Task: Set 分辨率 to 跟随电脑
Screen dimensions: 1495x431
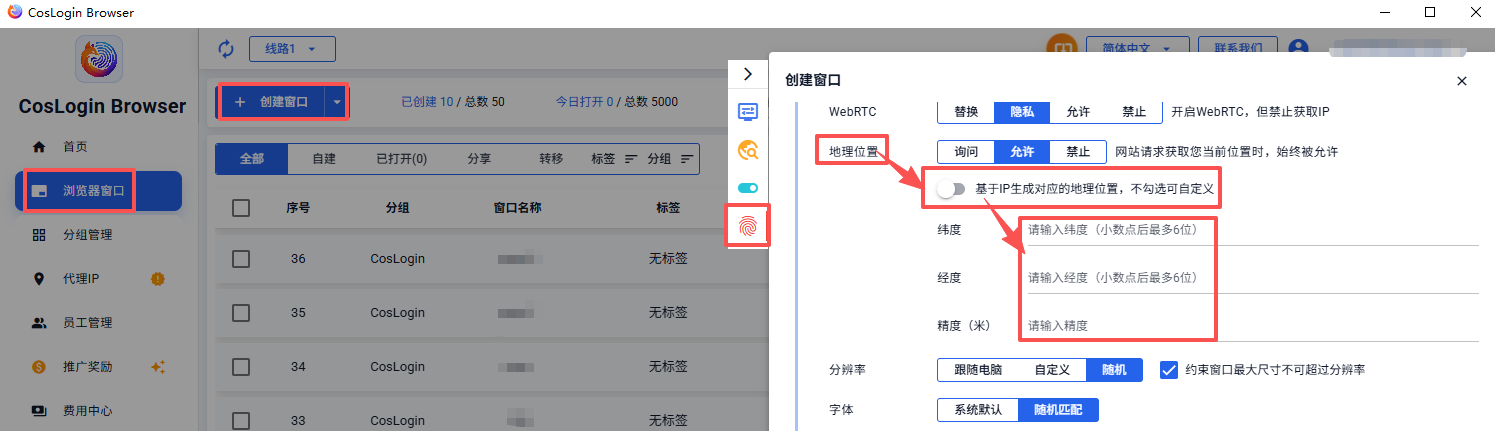Action: point(978,370)
